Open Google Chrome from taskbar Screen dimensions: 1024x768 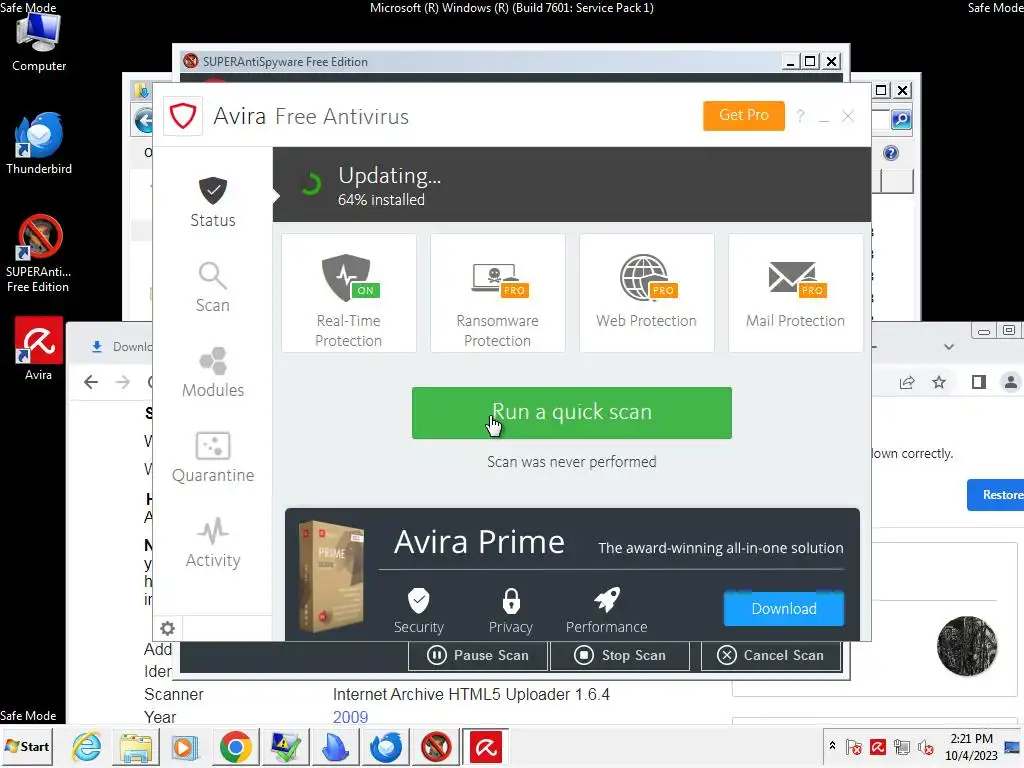pos(235,747)
